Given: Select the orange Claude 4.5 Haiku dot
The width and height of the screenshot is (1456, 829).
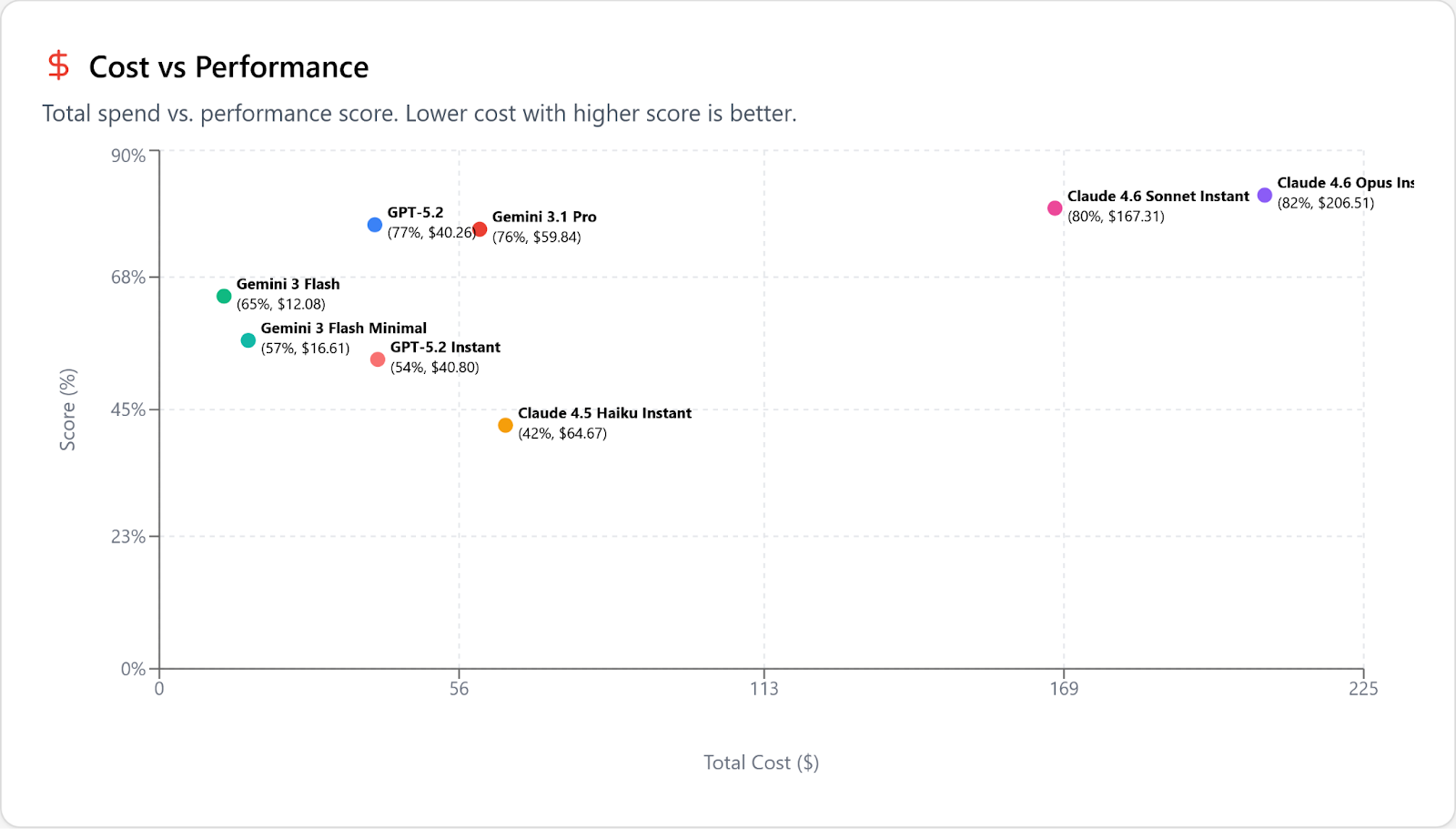Looking at the screenshot, I should tap(505, 426).
